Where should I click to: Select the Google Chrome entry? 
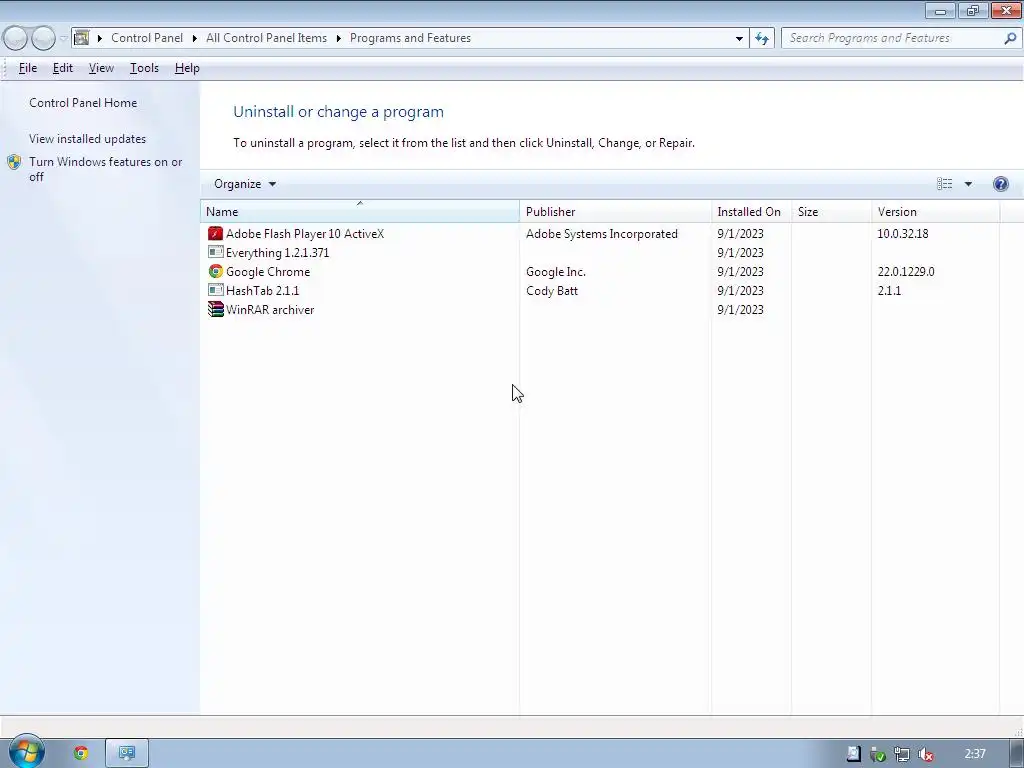click(x=603, y=271)
